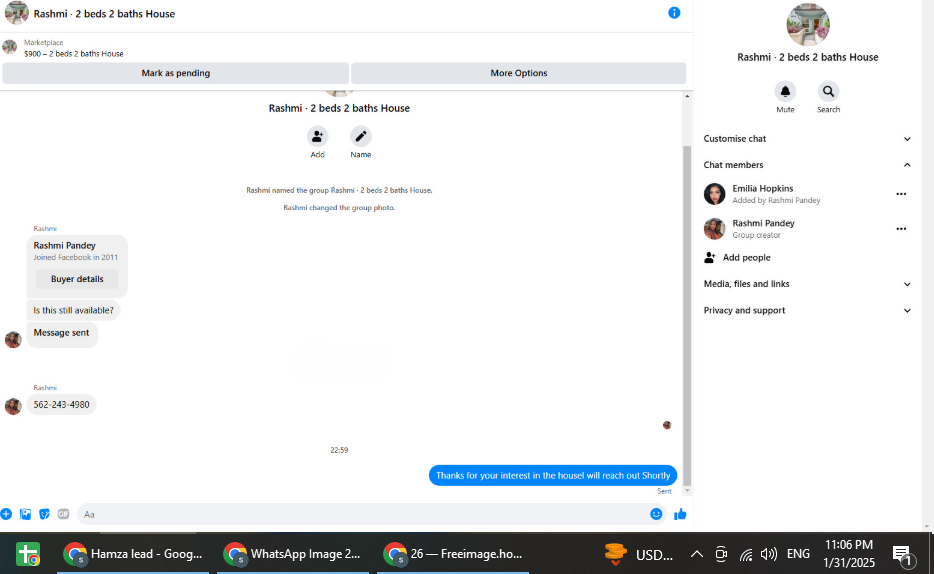This screenshot has height=574, width=934.
Task: Open options menu for Rashmi Pandey member
Action: pos(901,229)
